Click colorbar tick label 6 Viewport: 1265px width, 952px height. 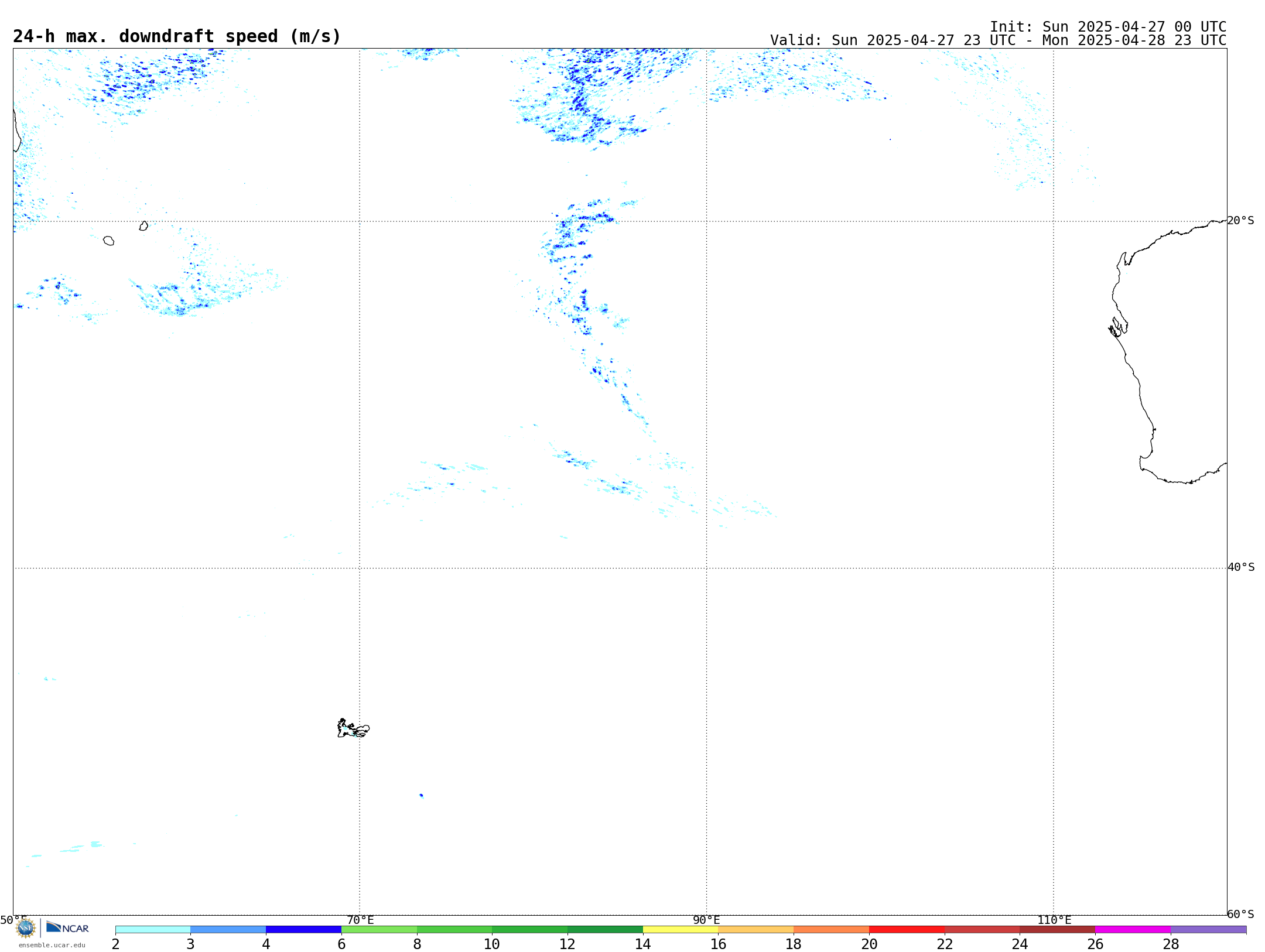[341, 944]
